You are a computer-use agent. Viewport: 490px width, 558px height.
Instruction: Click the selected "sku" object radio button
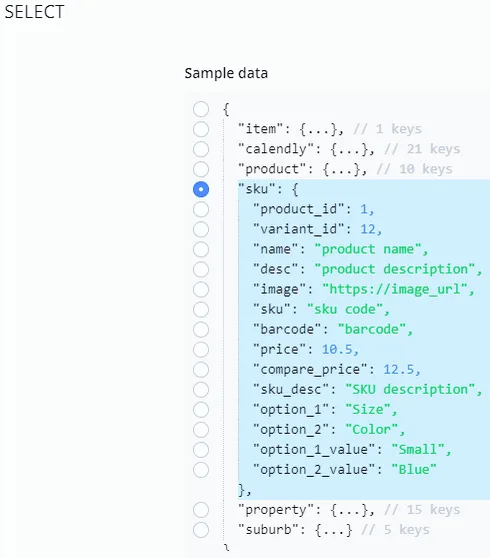pyautogui.click(x=201, y=189)
